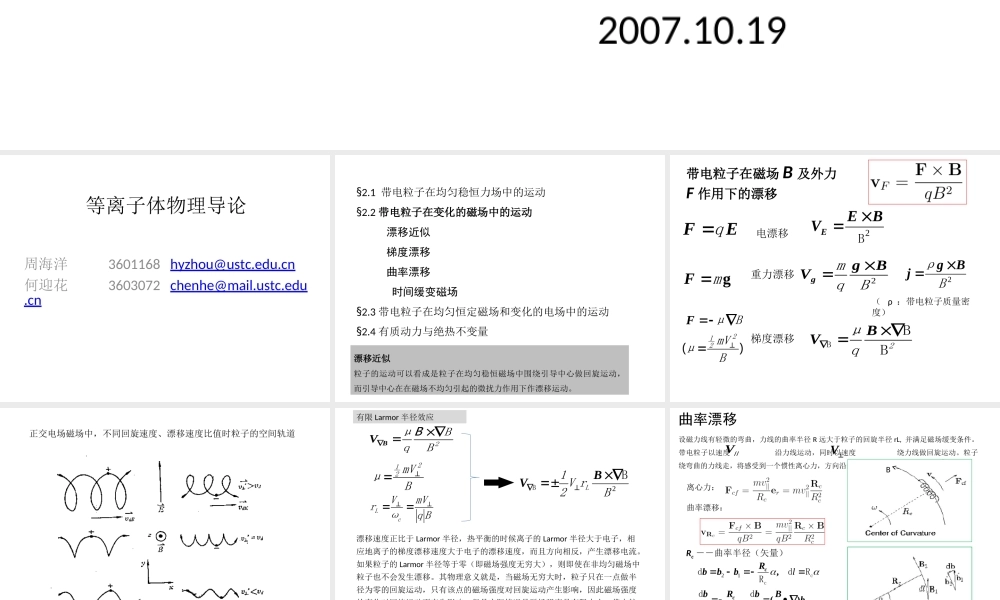Select 梯度漂移 label beside the F = -μ∇B formula

tap(772, 339)
